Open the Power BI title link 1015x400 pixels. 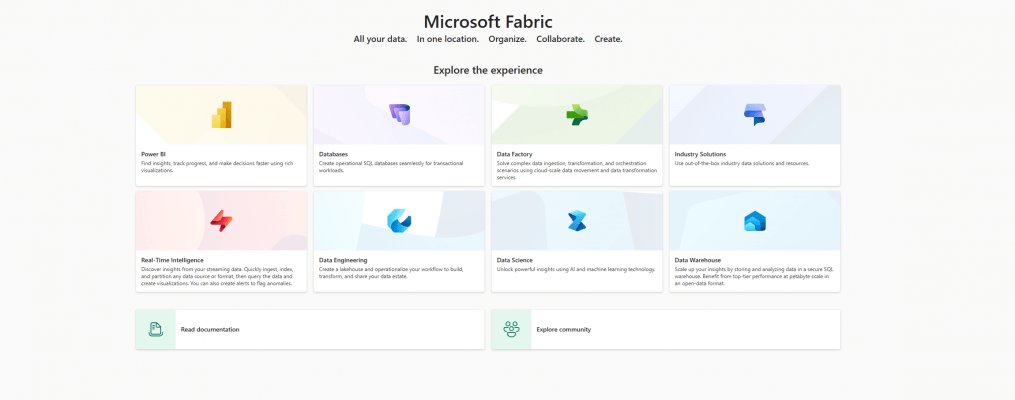[153, 154]
